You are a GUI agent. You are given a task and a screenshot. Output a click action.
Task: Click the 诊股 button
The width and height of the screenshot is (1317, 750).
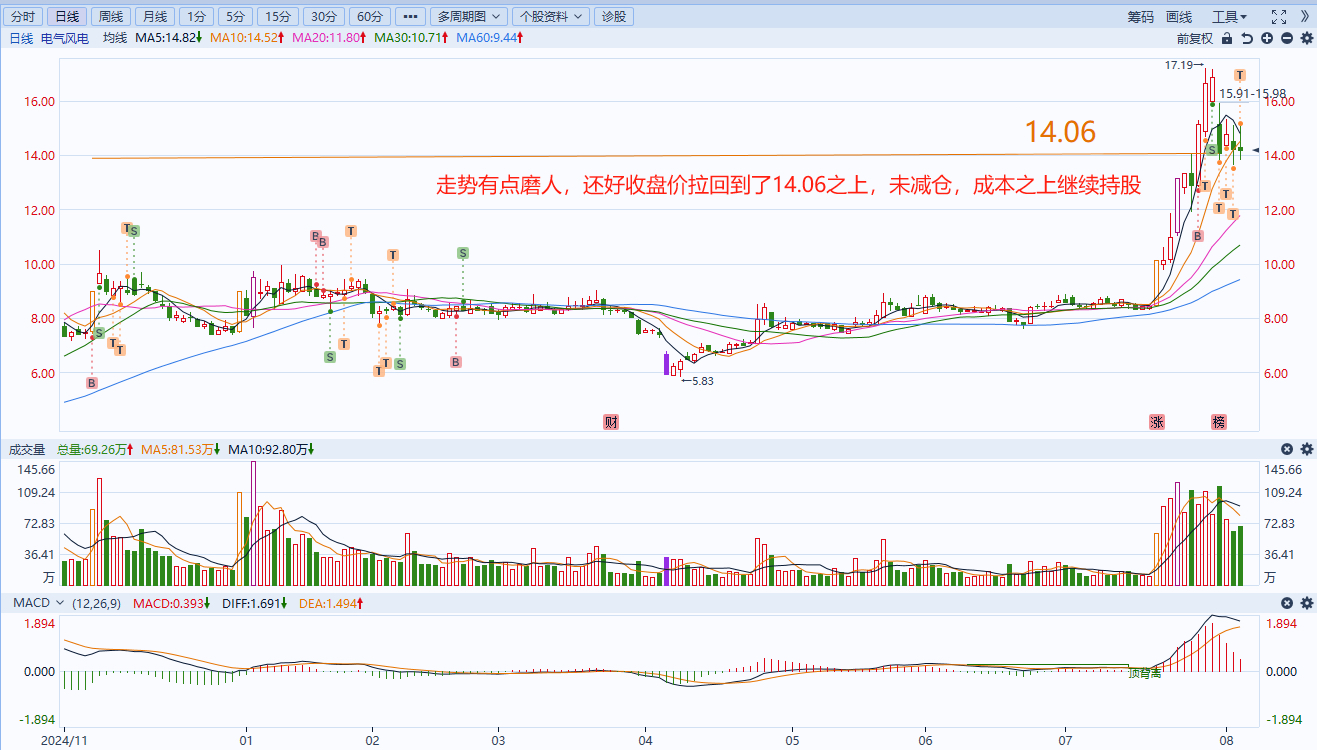coord(613,16)
